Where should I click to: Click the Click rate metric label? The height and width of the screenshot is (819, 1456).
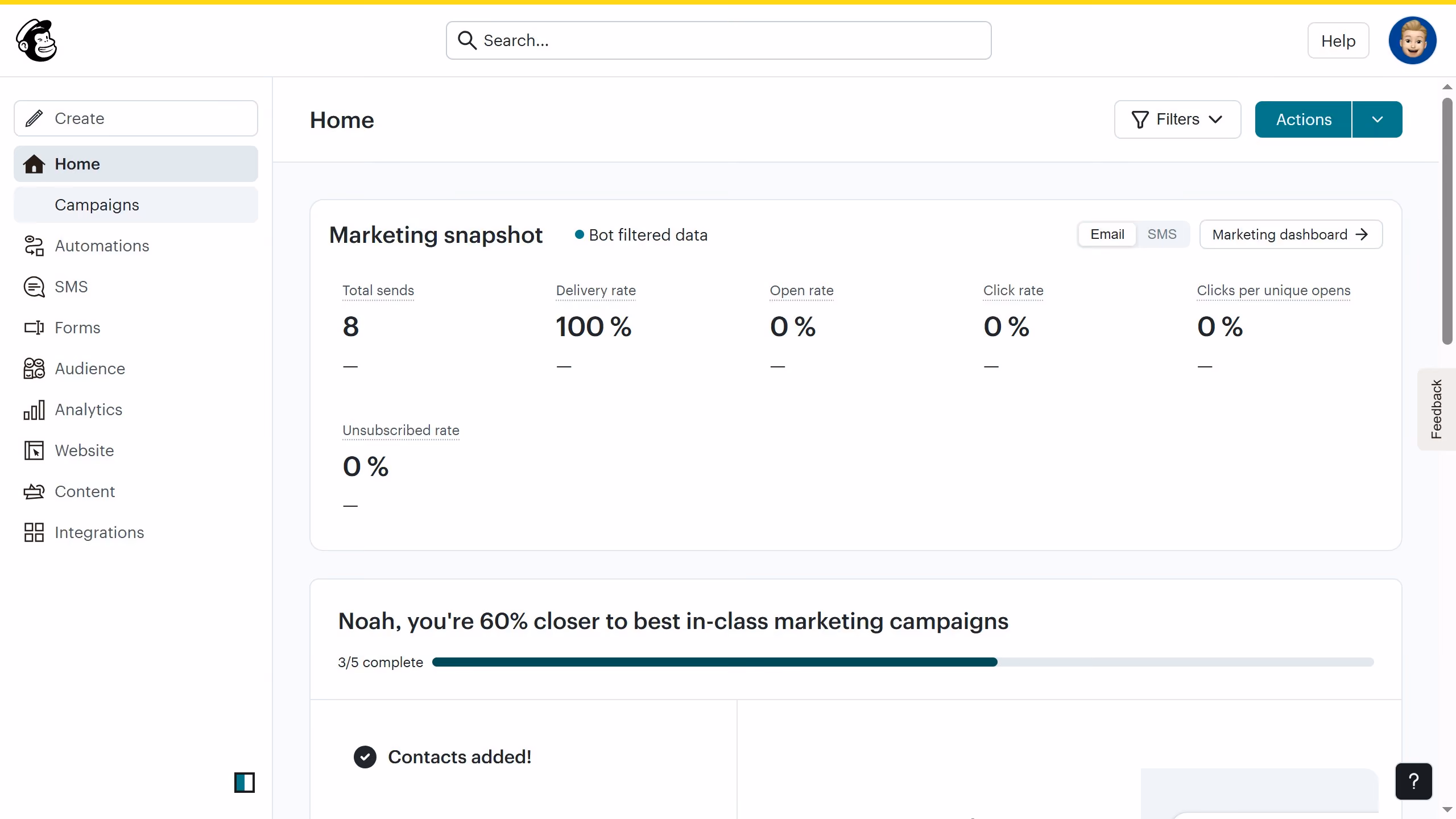(1013, 291)
